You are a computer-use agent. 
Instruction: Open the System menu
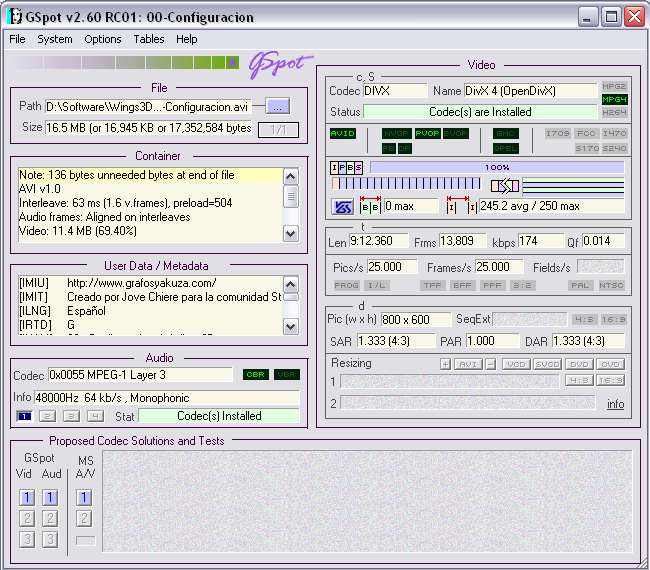click(x=55, y=39)
